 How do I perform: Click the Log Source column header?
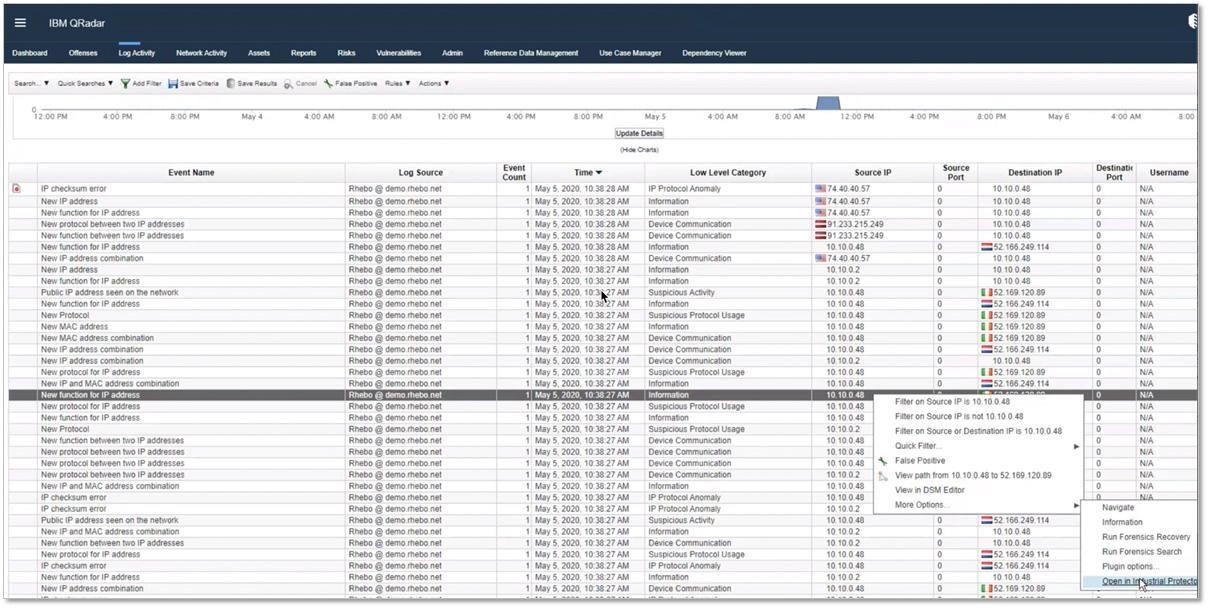(x=420, y=172)
